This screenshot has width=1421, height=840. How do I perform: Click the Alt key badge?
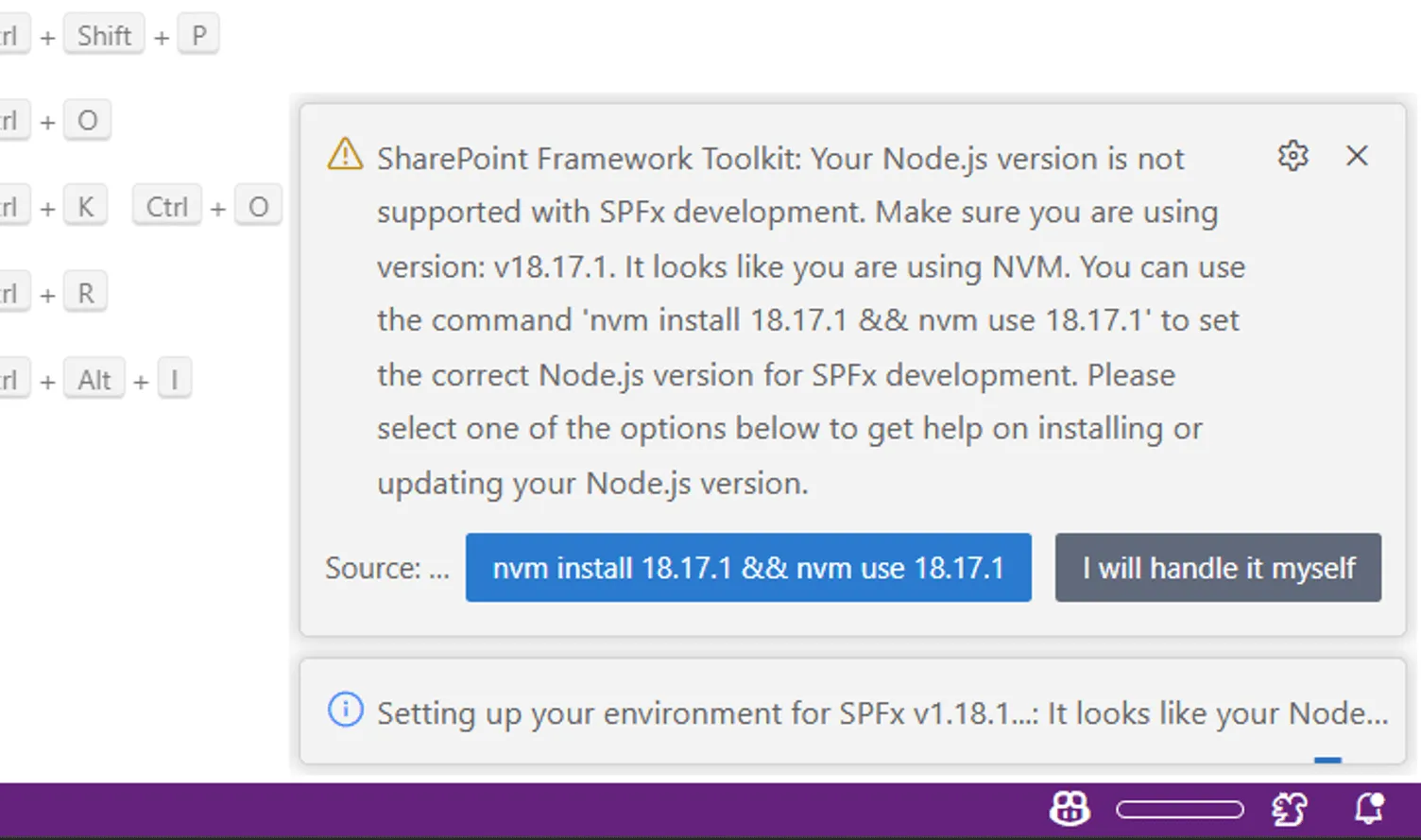[x=94, y=379]
